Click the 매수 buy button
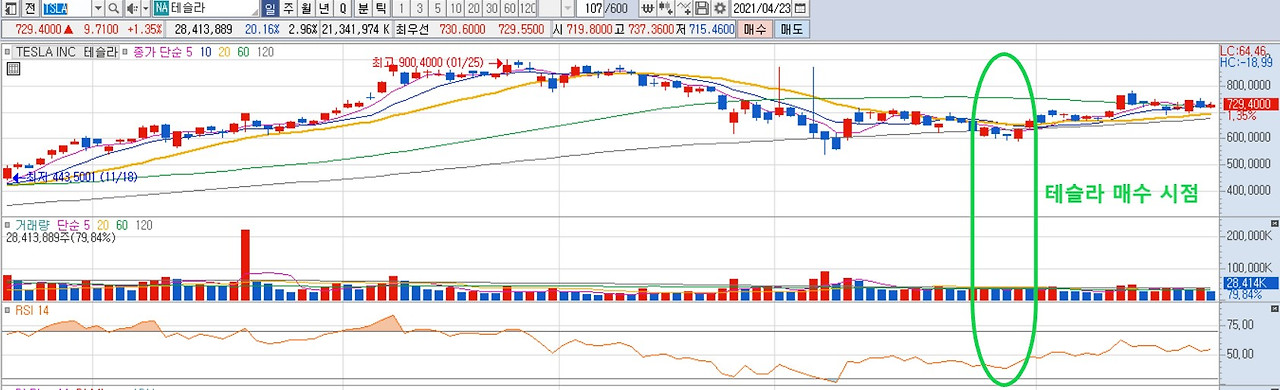1280x390 pixels. (x=755, y=29)
